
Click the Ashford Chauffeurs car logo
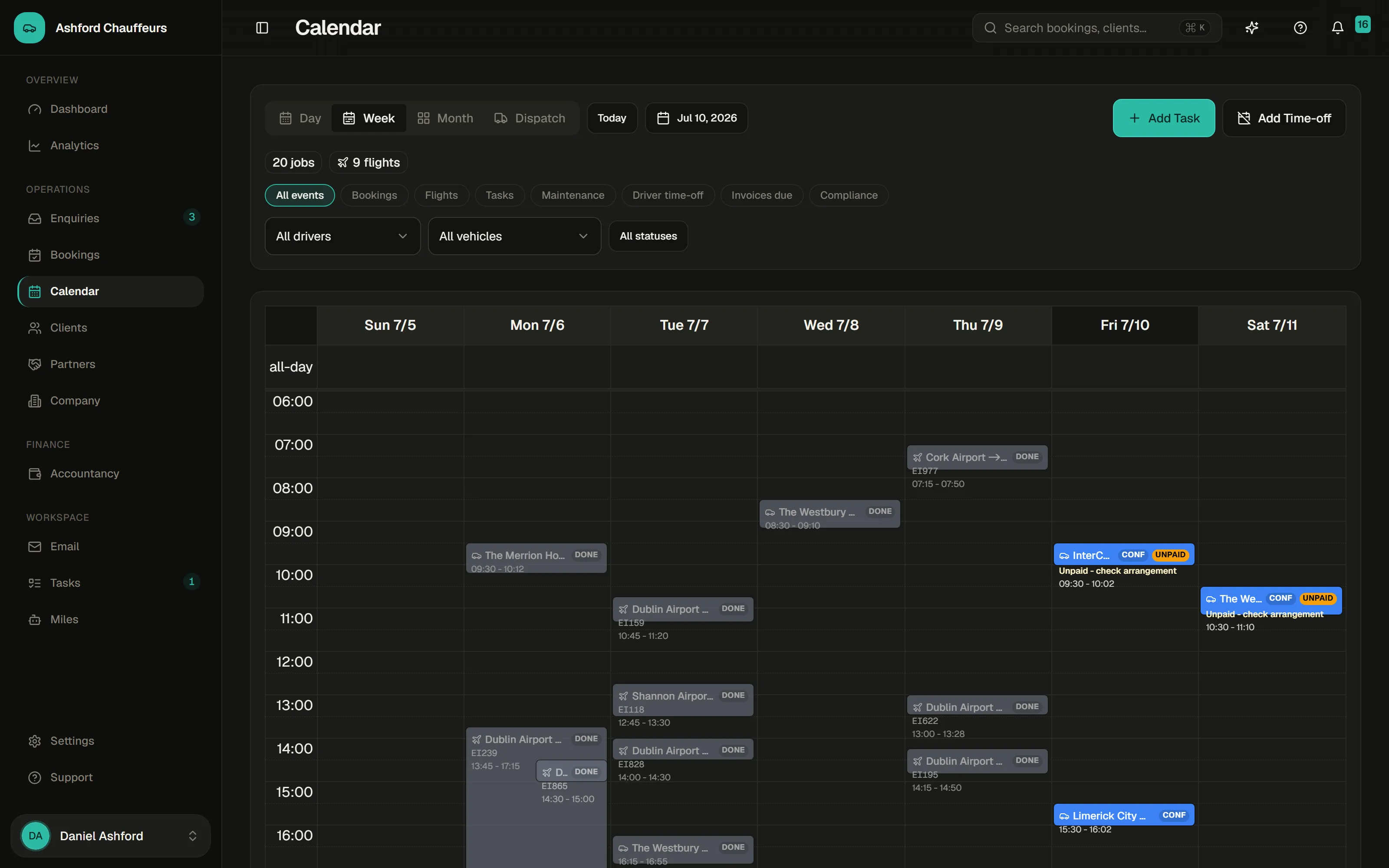(29, 27)
